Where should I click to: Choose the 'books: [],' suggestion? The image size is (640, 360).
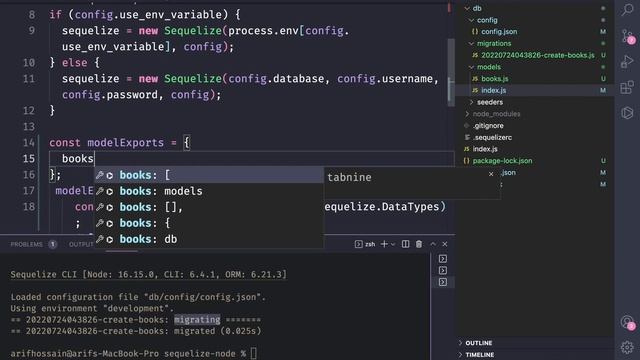209,207
